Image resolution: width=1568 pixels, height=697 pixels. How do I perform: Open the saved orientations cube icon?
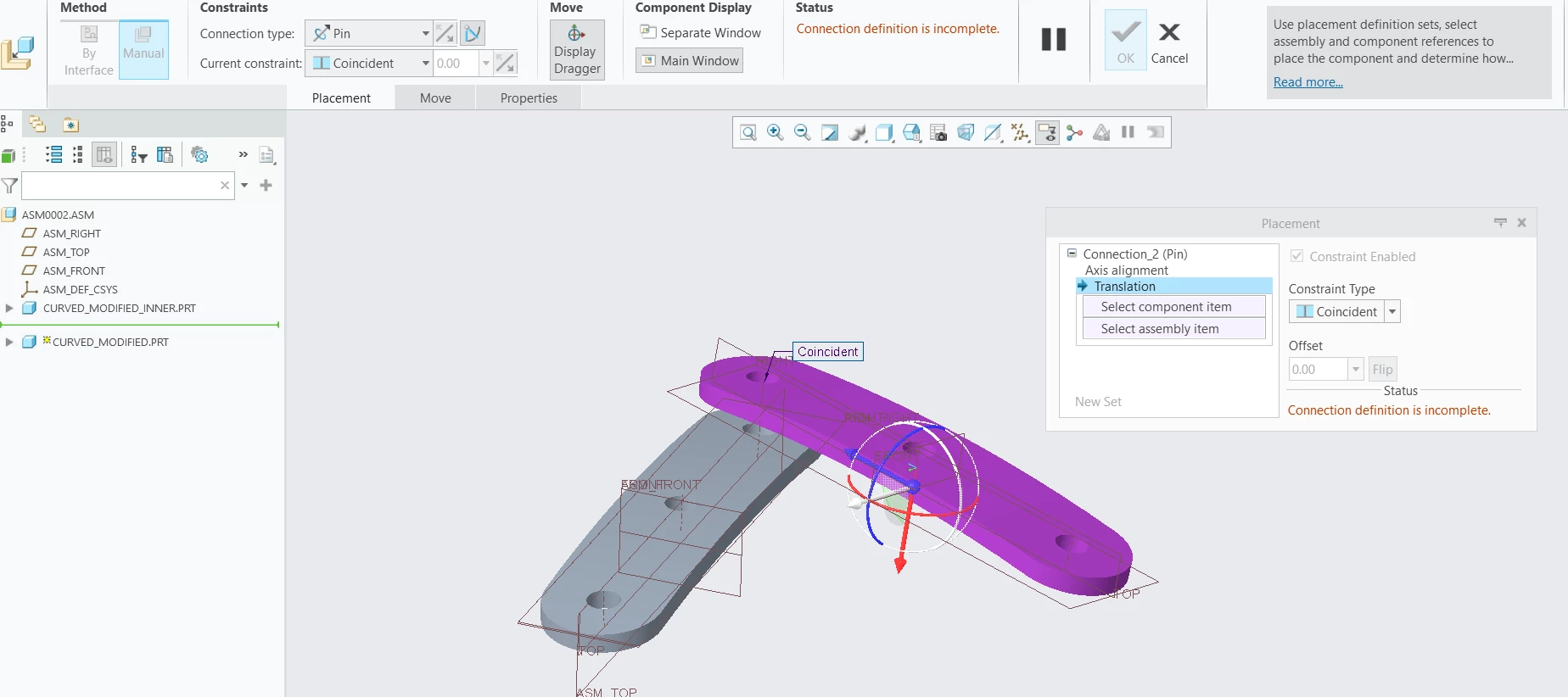point(884,132)
